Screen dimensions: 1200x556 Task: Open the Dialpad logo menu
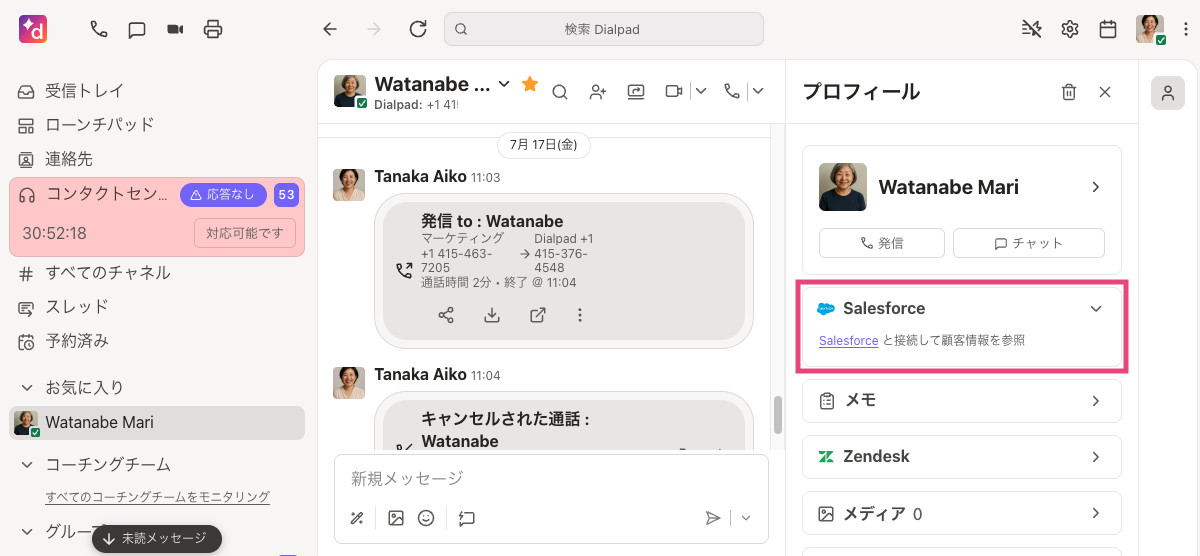pyautogui.click(x=33, y=29)
